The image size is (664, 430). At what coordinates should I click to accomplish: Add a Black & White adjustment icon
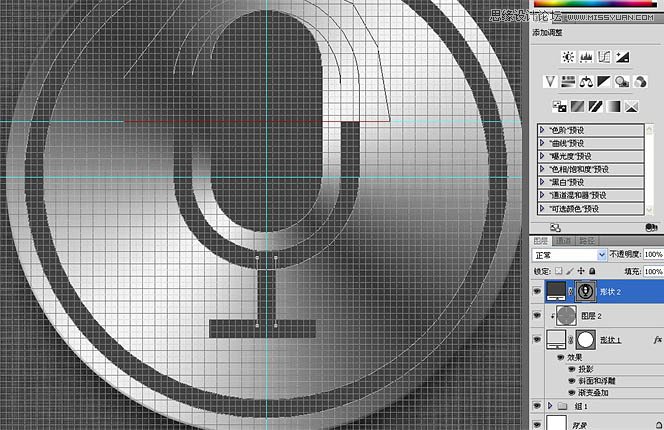click(604, 81)
